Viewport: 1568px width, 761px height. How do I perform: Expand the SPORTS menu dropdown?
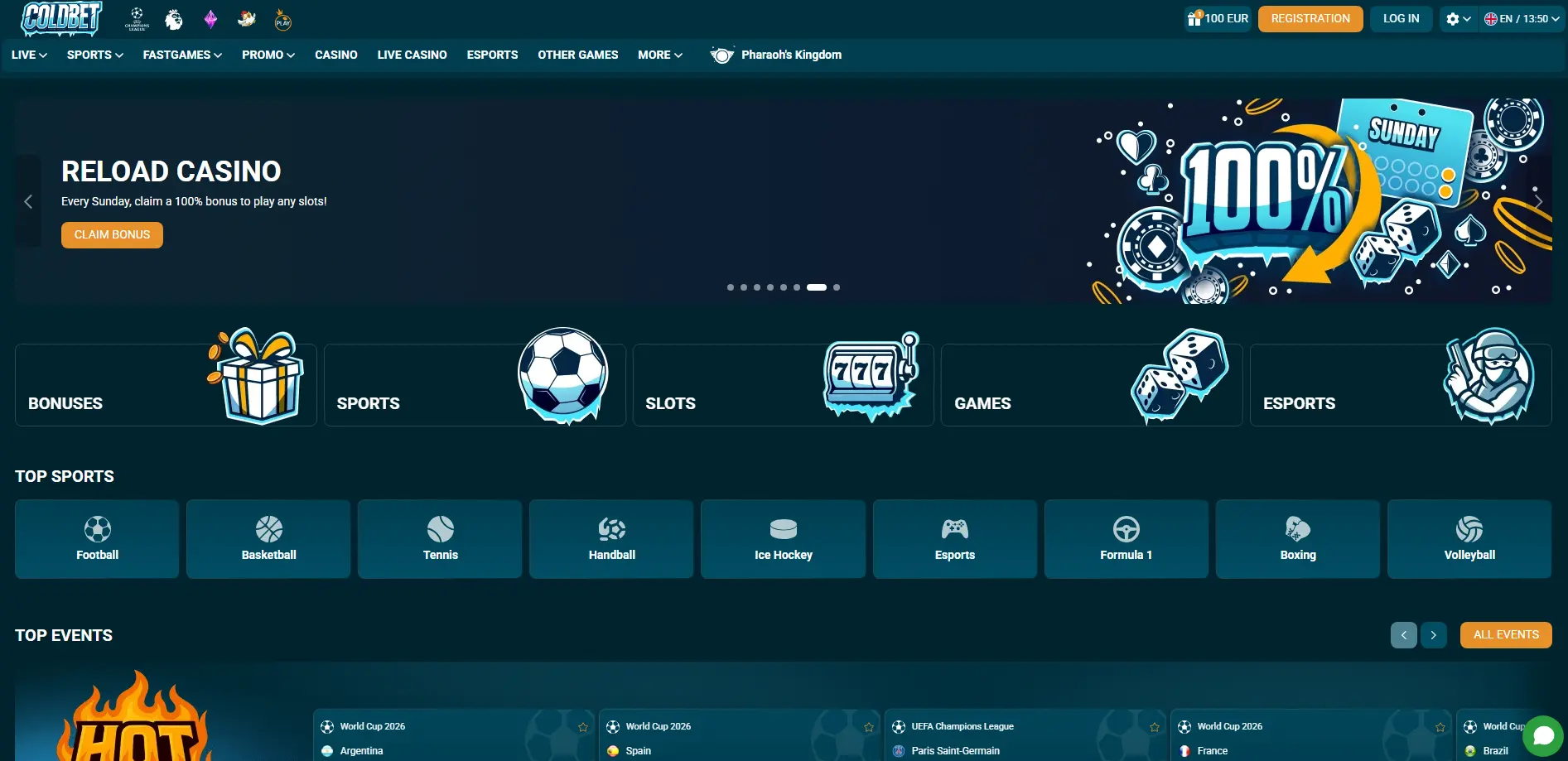(95, 55)
